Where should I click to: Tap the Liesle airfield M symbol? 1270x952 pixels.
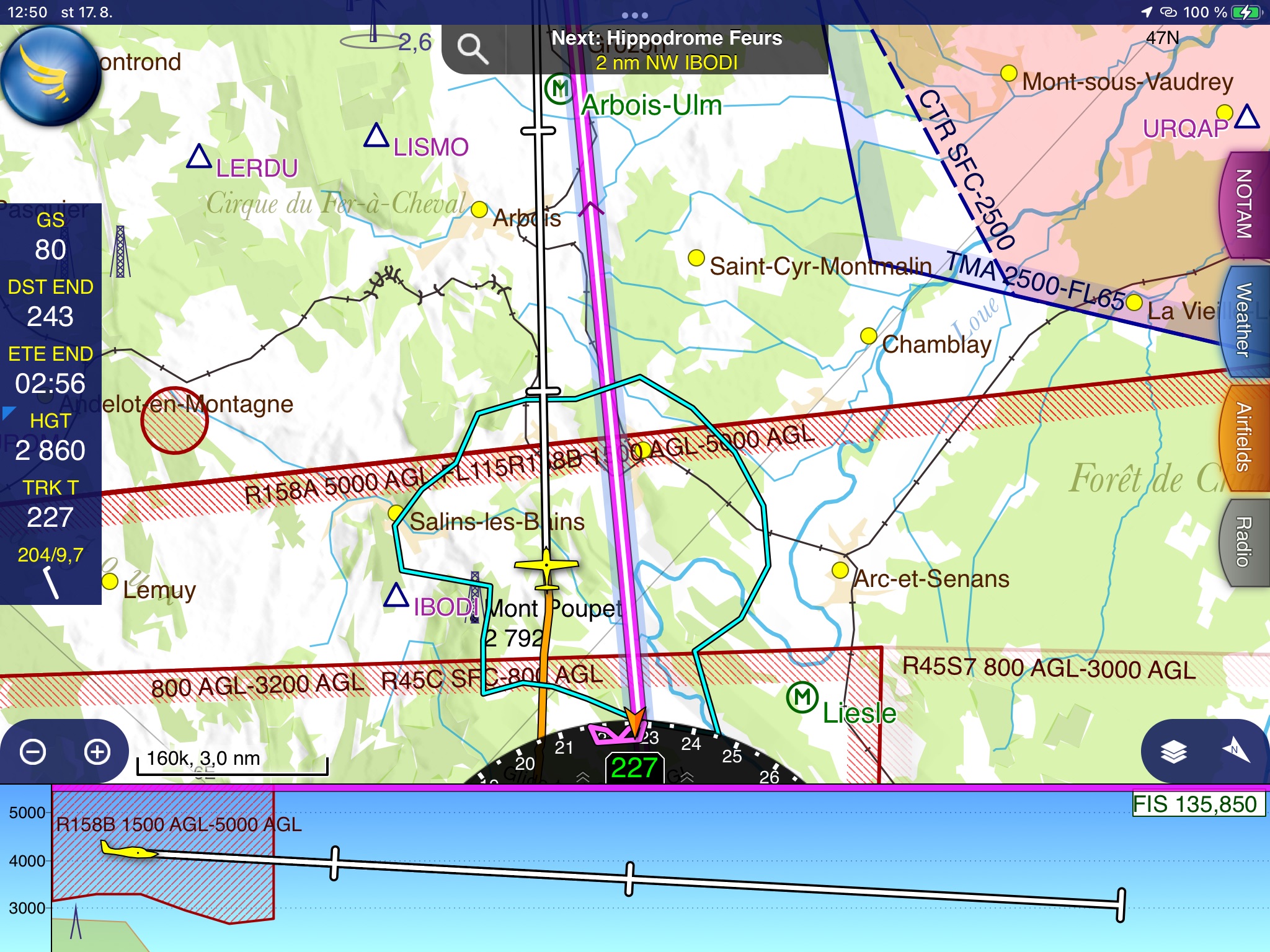click(x=802, y=697)
